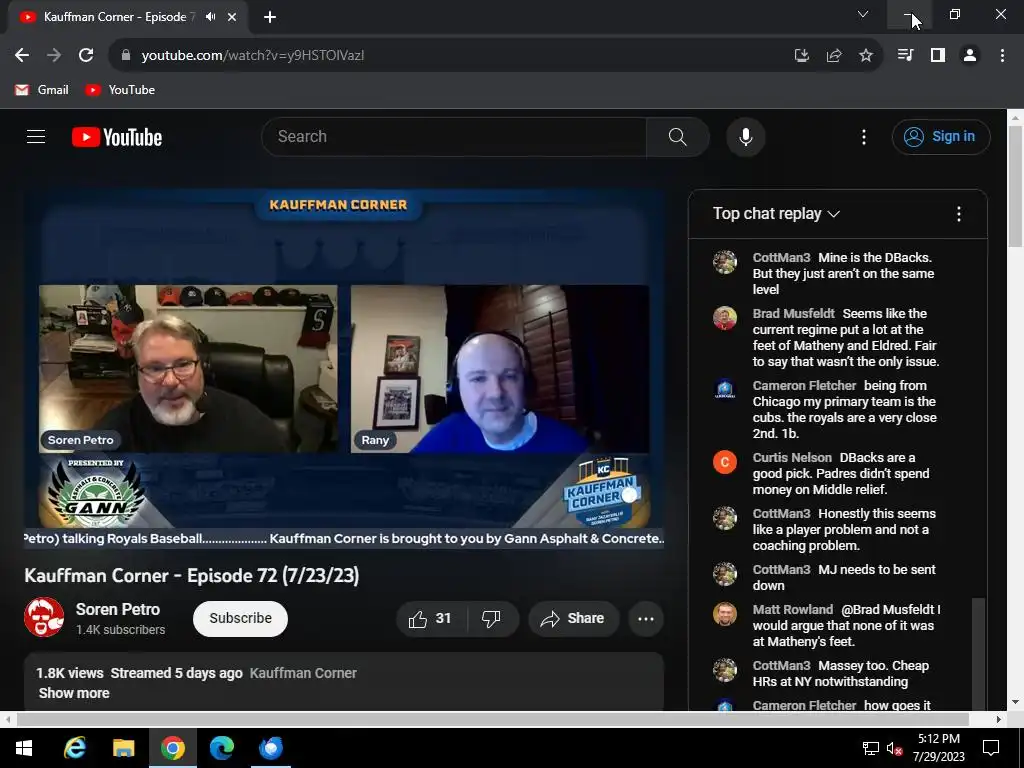Image resolution: width=1024 pixels, height=768 pixels.
Task: Bookmark this page with star icon
Action: click(x=866, y=56)
